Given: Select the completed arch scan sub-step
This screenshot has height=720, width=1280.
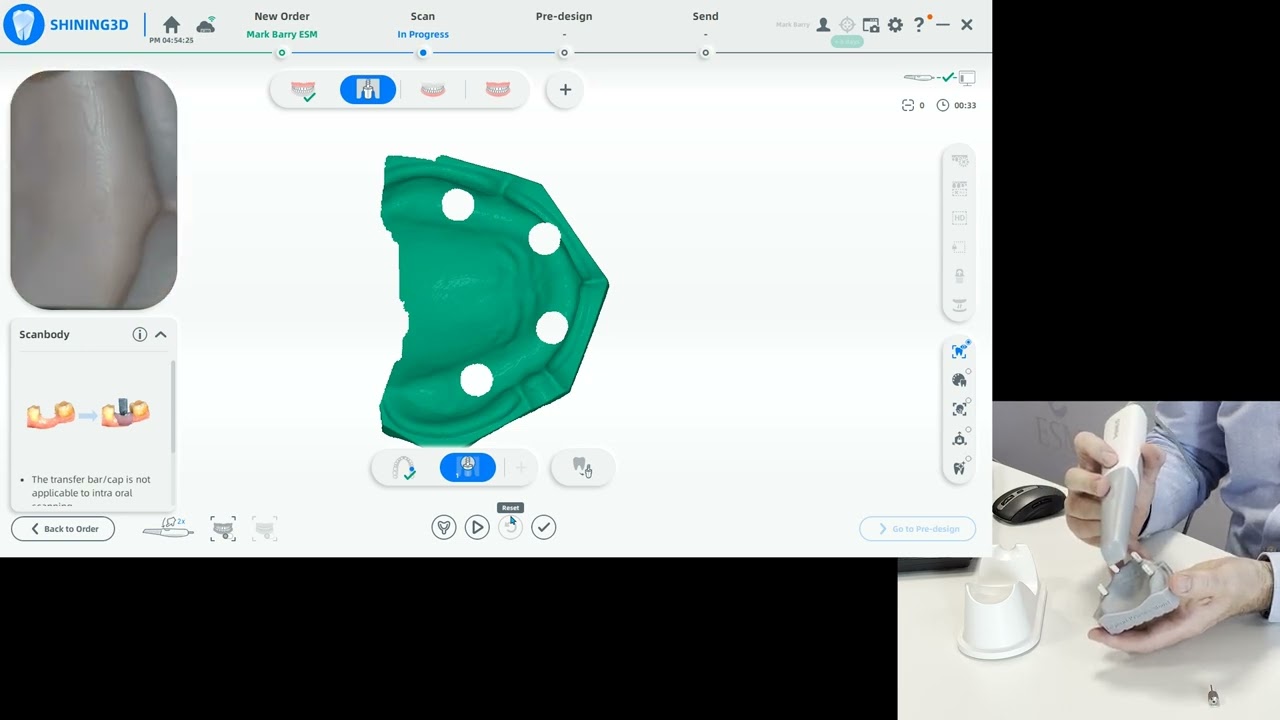Looking at the screenshot, I should (404, 468).
